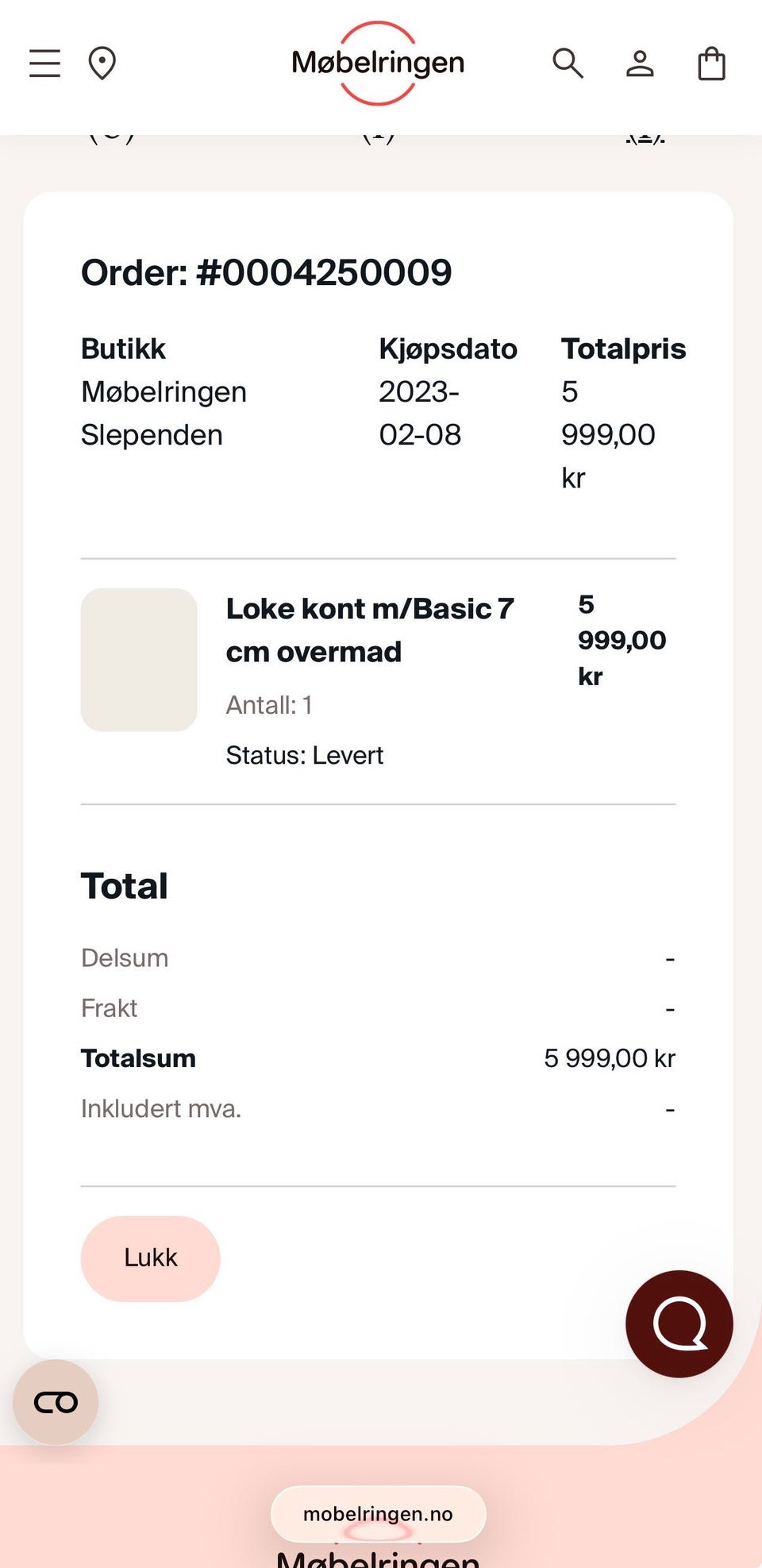
Task: Open the user account profile icon
Action: (x=640, y=64)
